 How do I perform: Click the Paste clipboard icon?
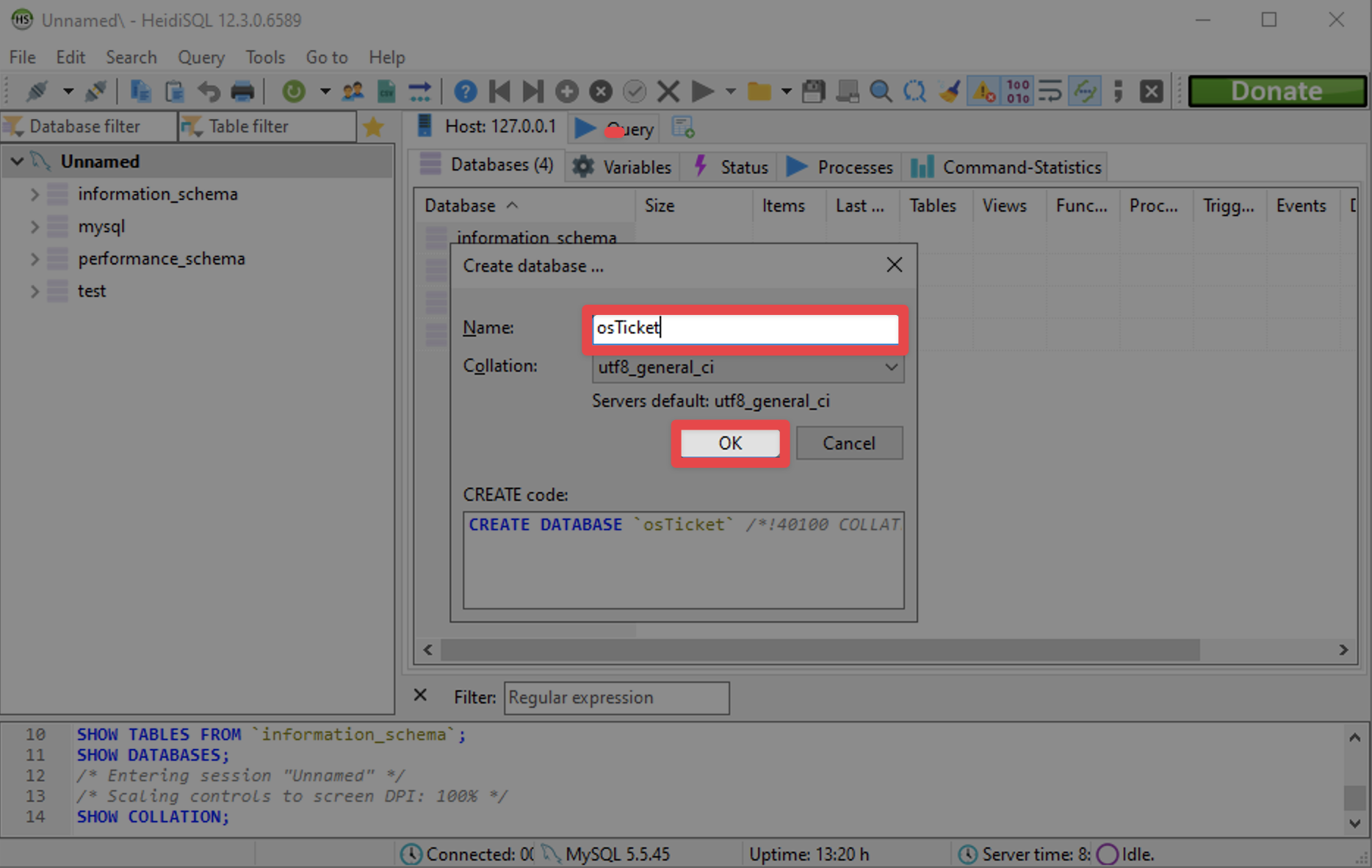tap(174, 91)
